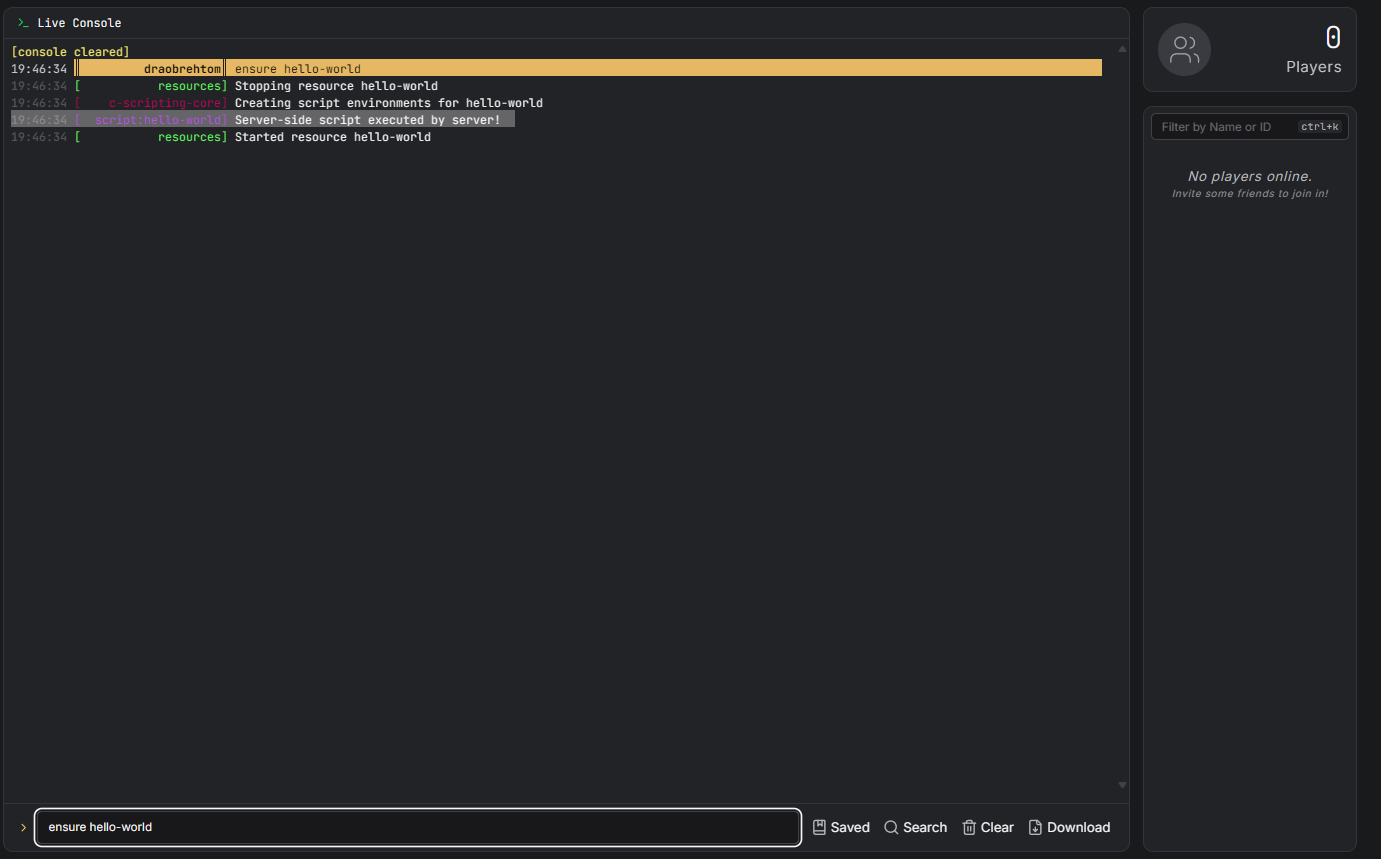Clear the console output
The height and width of the screenshot is (859, 1381).
[x=988, y=827]
